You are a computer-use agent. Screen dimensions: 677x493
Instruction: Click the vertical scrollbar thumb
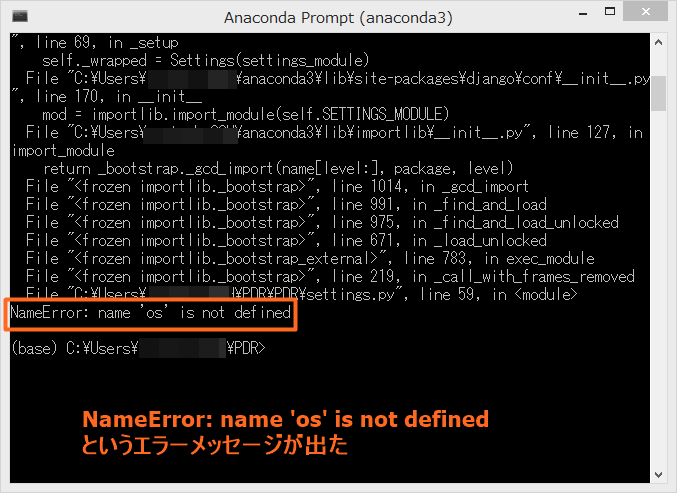(x=658, y=94)
